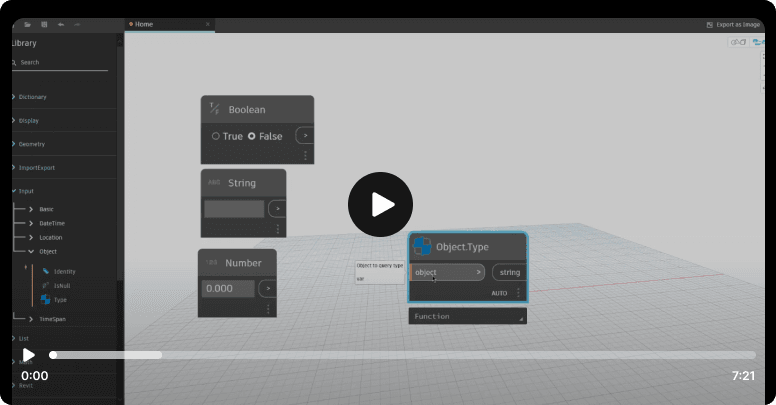Click the Number node 0.000 value field
776x405 pixels.
228,289
